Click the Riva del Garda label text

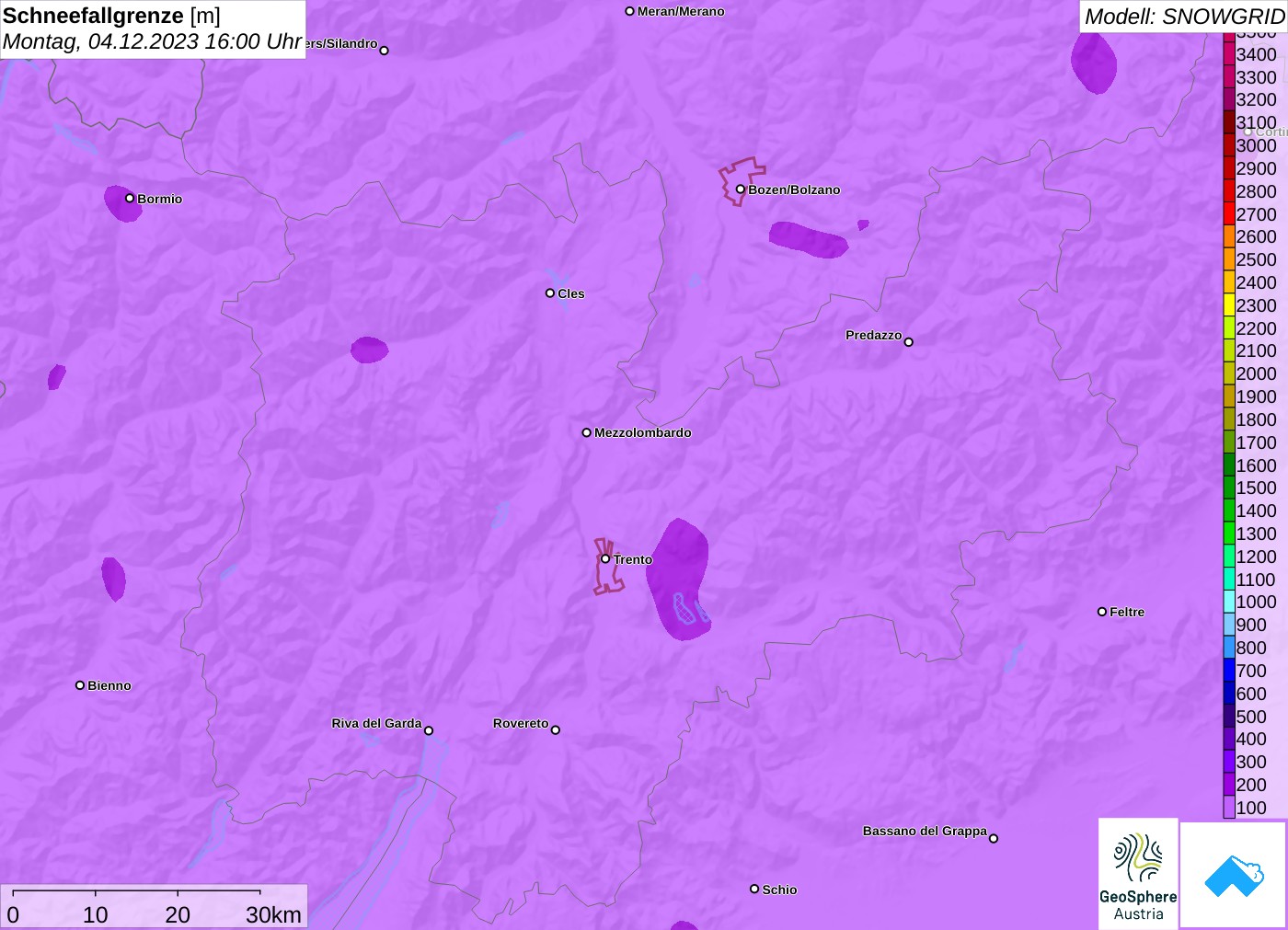point(376,723)
